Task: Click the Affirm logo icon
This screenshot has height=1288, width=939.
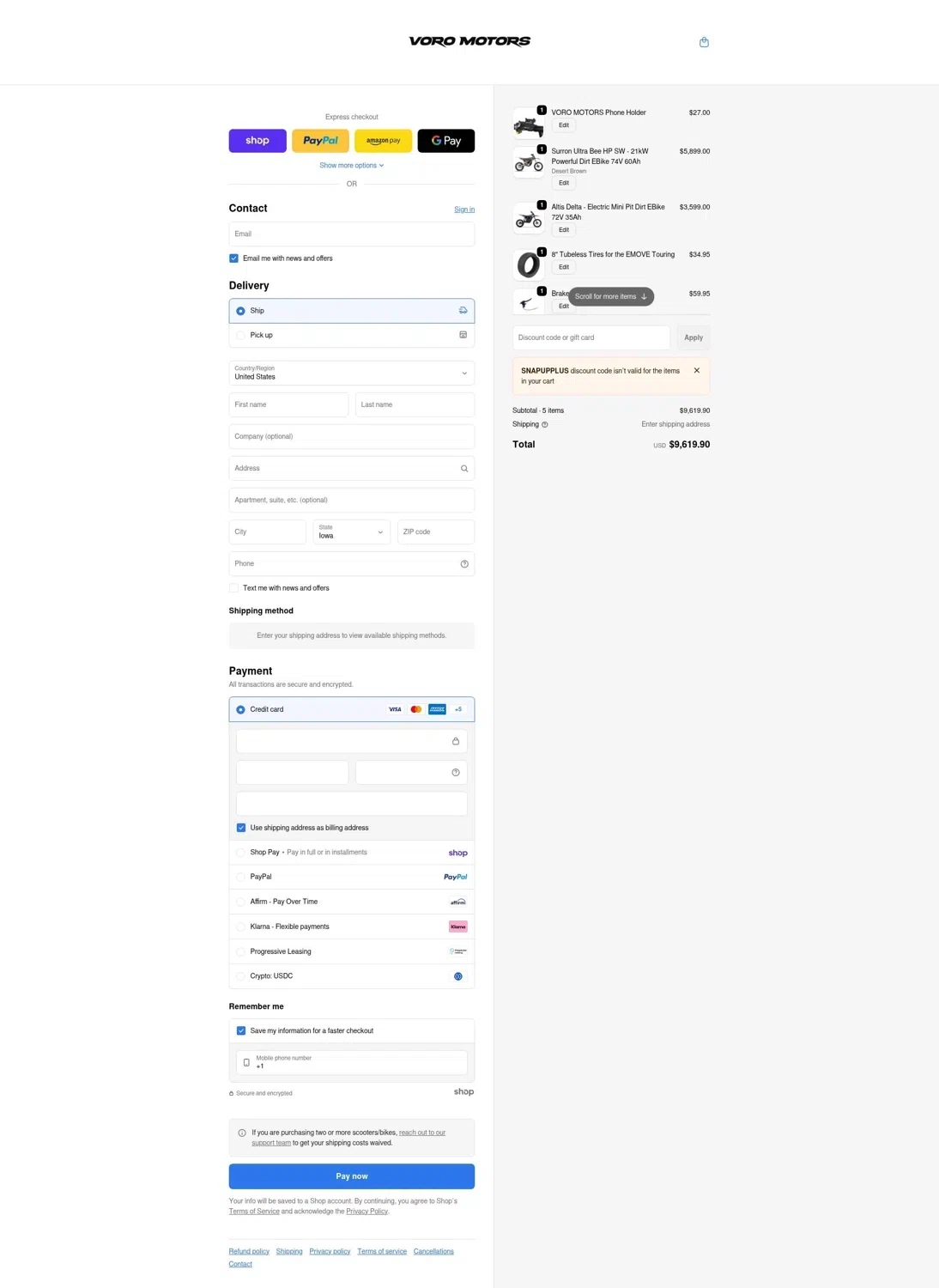Action: (458, 902)
